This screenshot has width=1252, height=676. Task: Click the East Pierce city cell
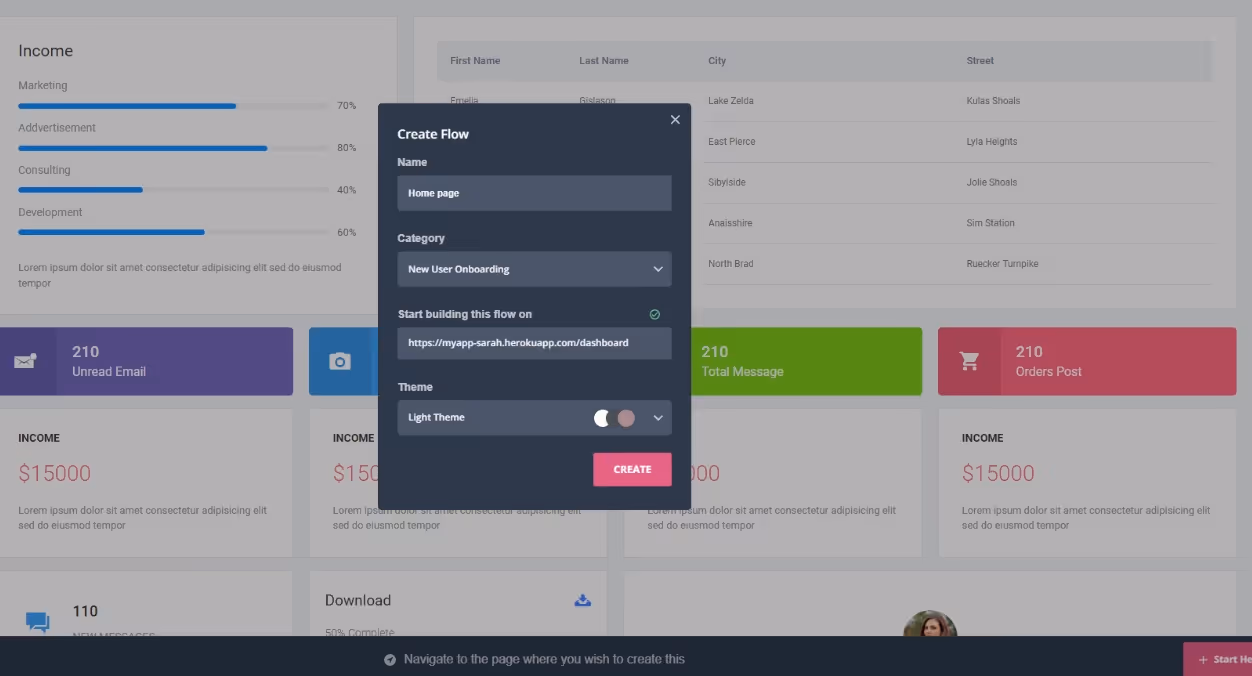tap(732, 142)
